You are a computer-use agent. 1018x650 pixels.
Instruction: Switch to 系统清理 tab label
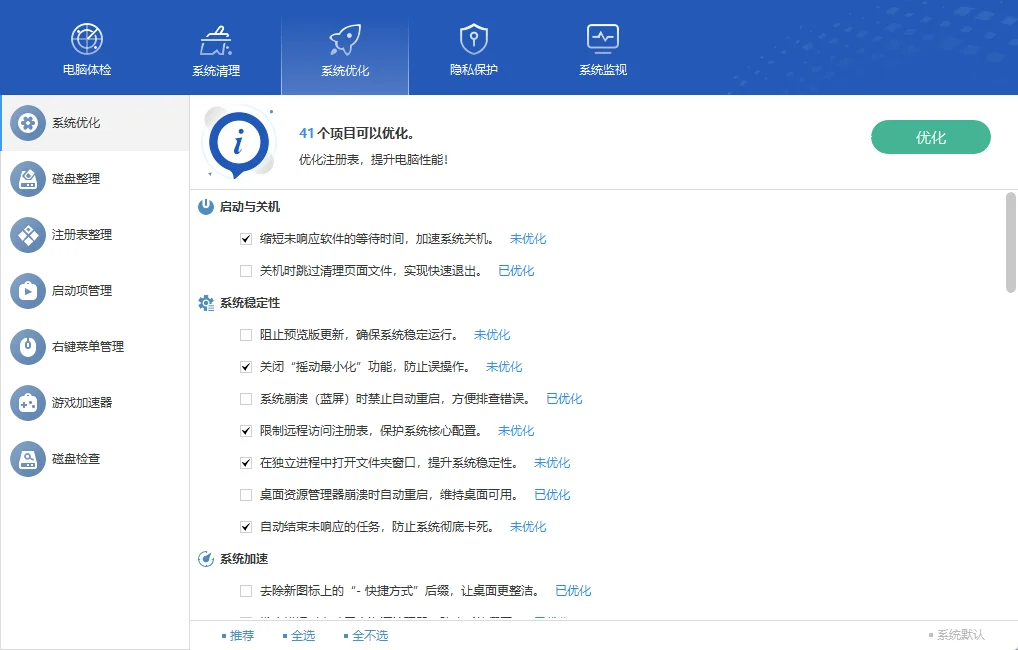pyautogui.click(x=216, y=71)
